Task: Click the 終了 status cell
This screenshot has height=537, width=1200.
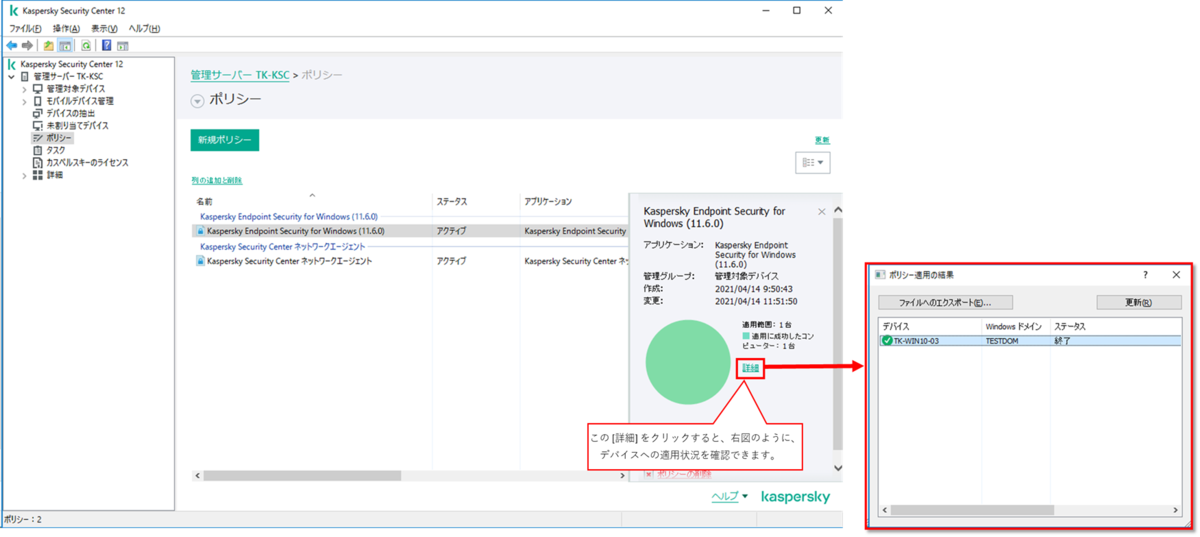Action: click(x=1062, y=341)
